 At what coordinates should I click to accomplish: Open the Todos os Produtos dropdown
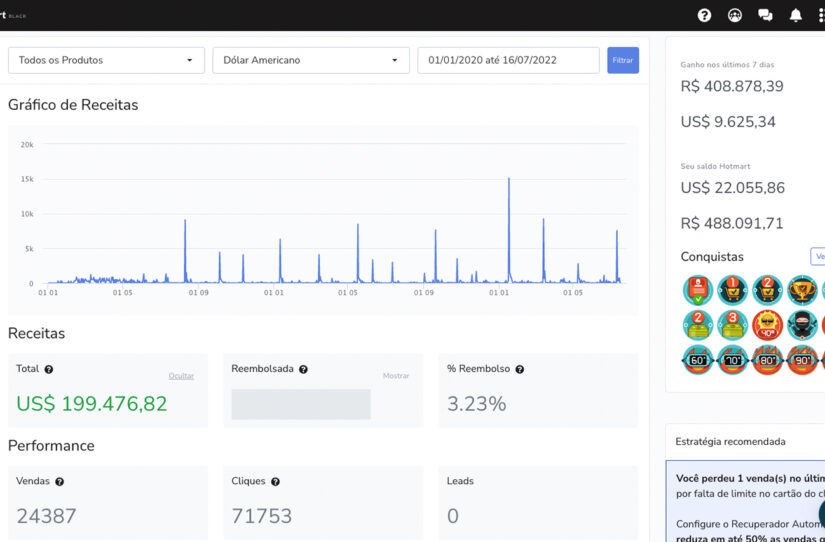pyautogui.click(x=106, y=60)
